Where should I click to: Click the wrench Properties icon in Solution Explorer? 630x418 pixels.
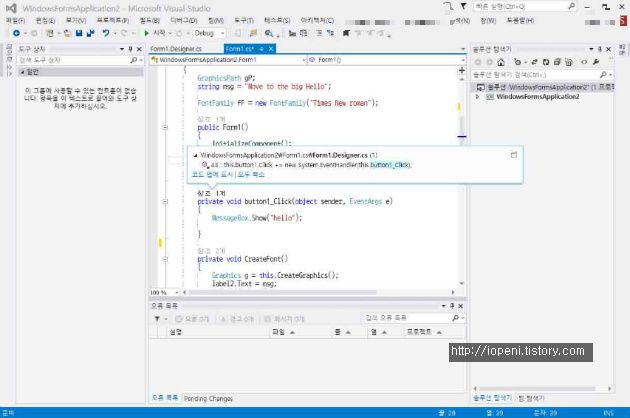click(x=596, y=62)
